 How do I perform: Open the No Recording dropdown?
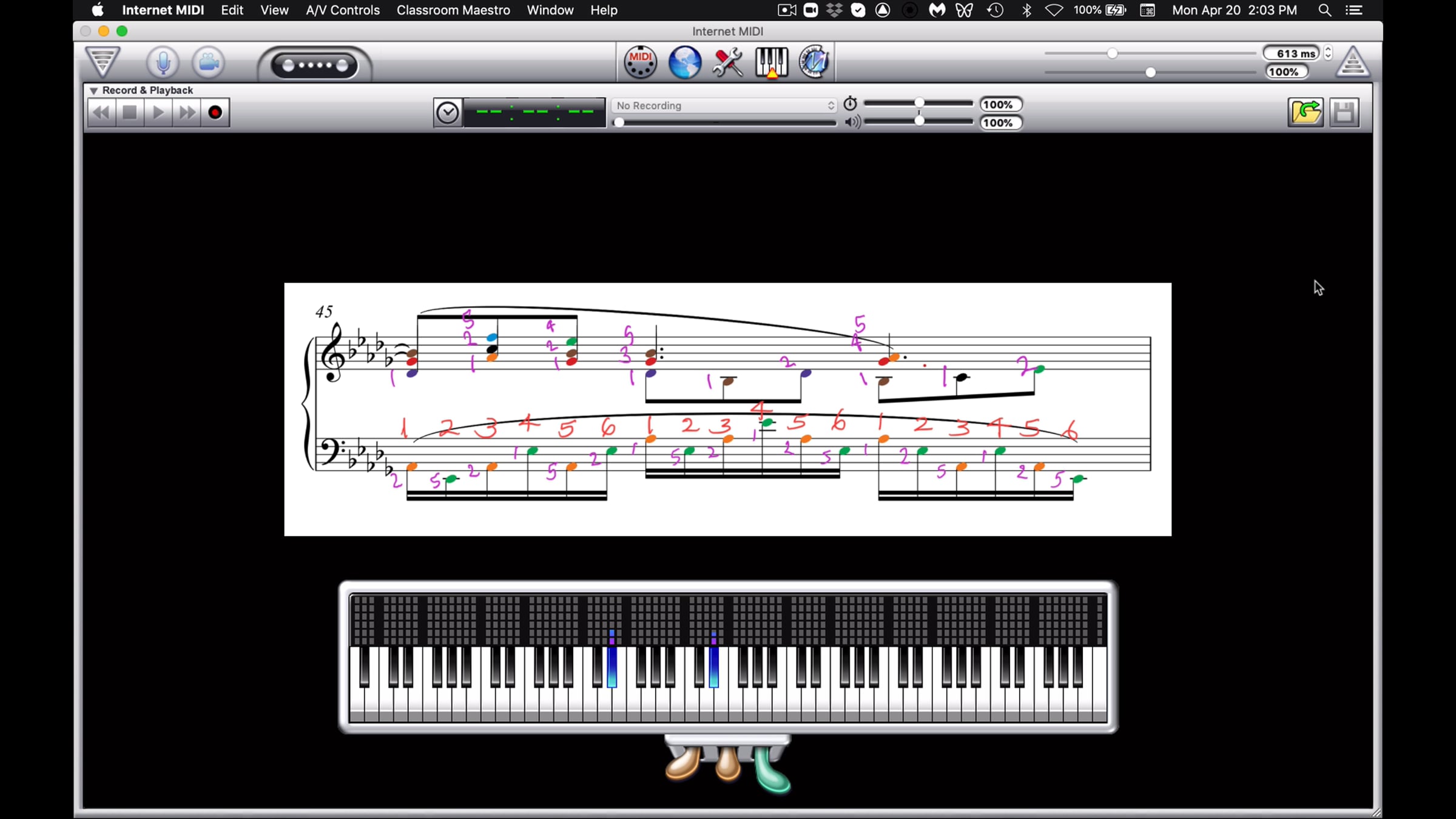tap(724, 106)
